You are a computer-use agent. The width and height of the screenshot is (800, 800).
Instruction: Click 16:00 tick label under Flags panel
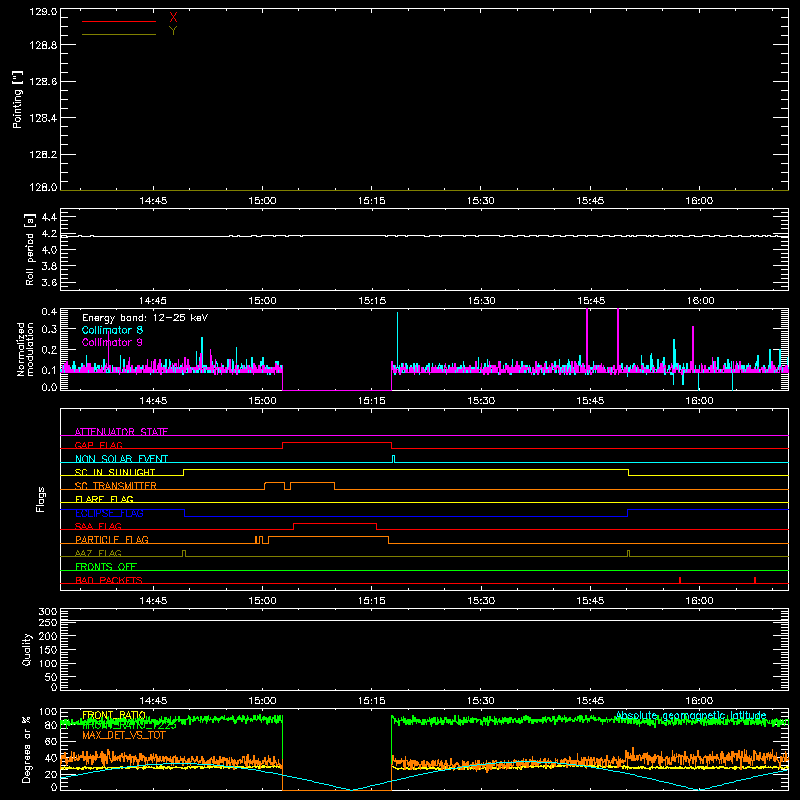pos(699,601)
